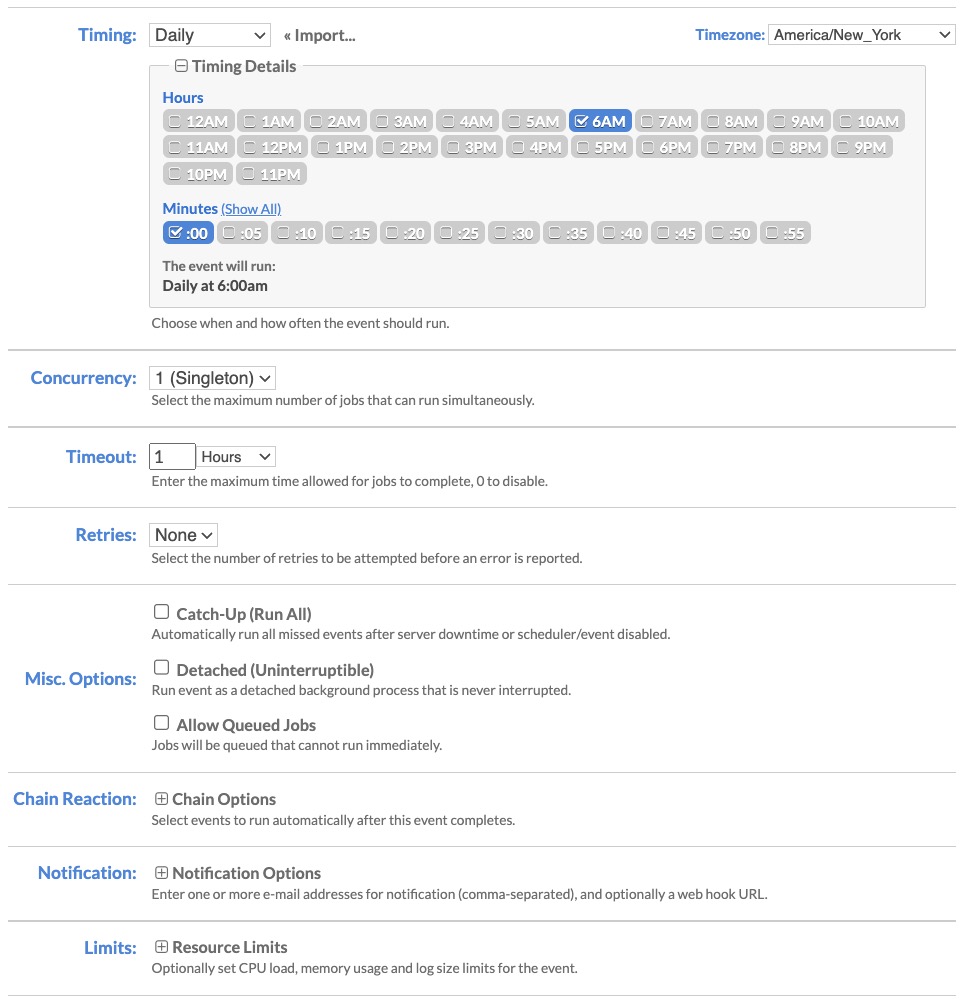
Task: Open the Concurrency dropdown
Action: click(x=212, y=379)
